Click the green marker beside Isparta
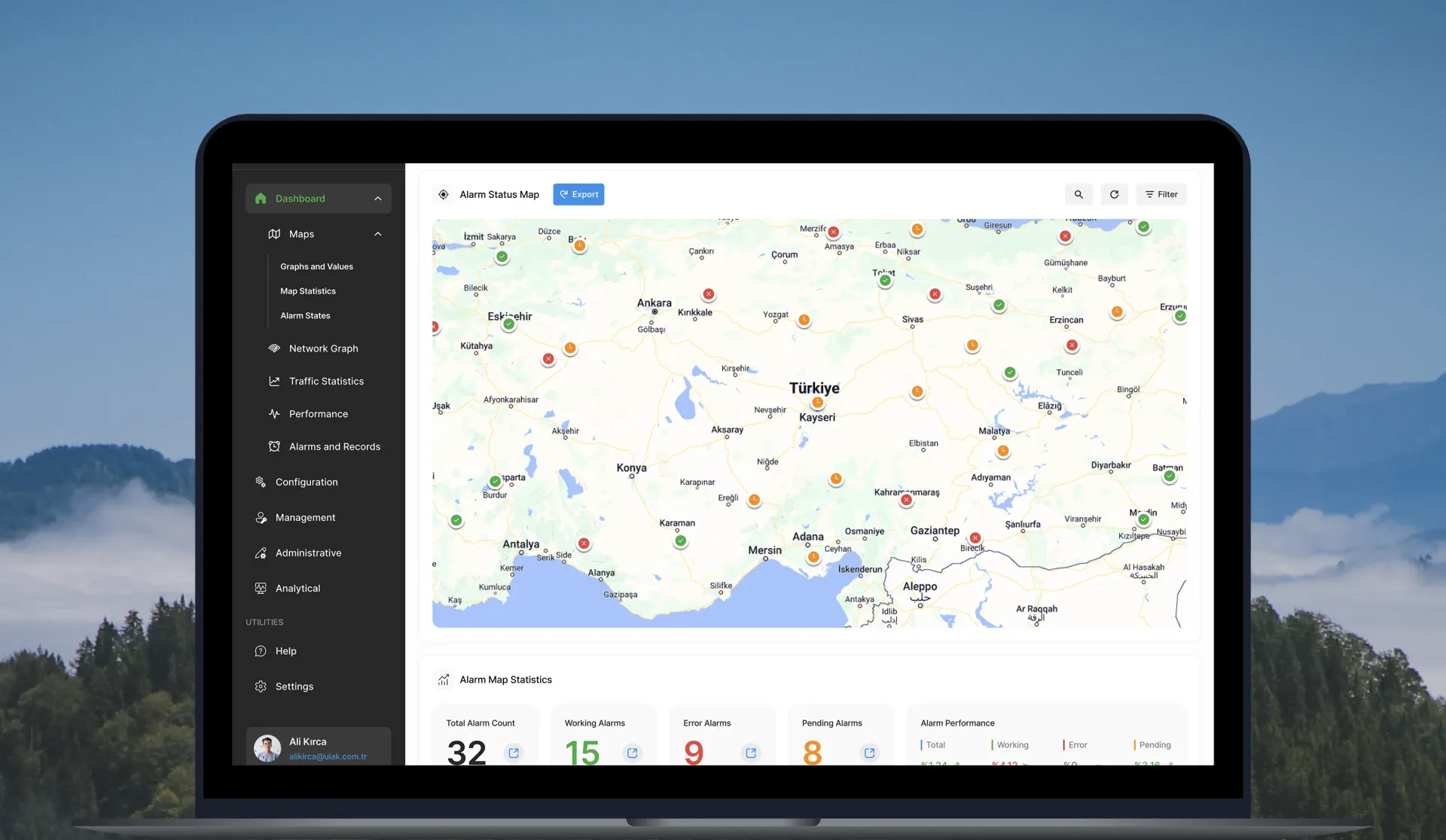 [495, 481]
